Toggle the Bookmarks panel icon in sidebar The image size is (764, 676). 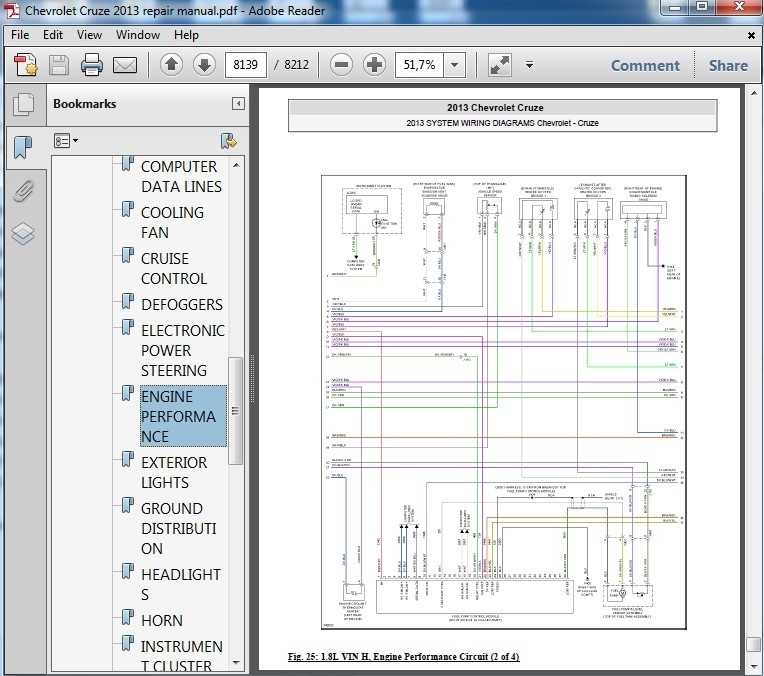(23, 147)
